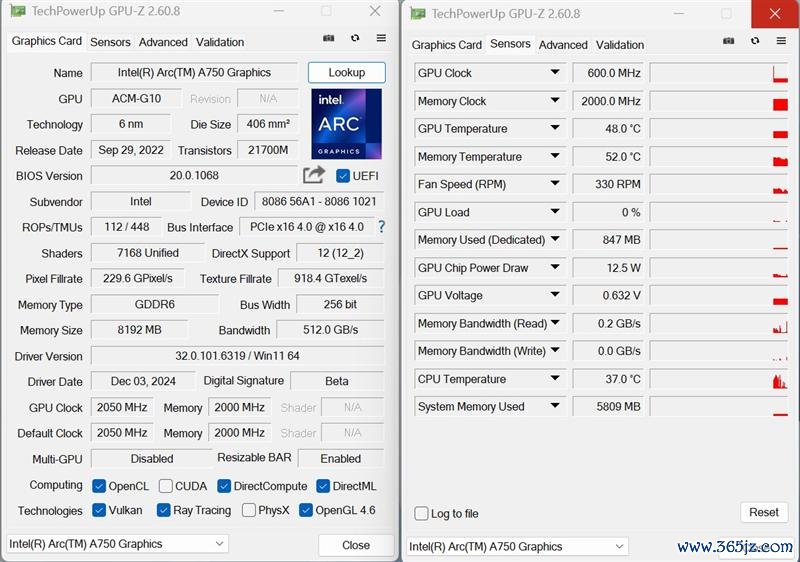Click the Lookup button

pos(347,72)
